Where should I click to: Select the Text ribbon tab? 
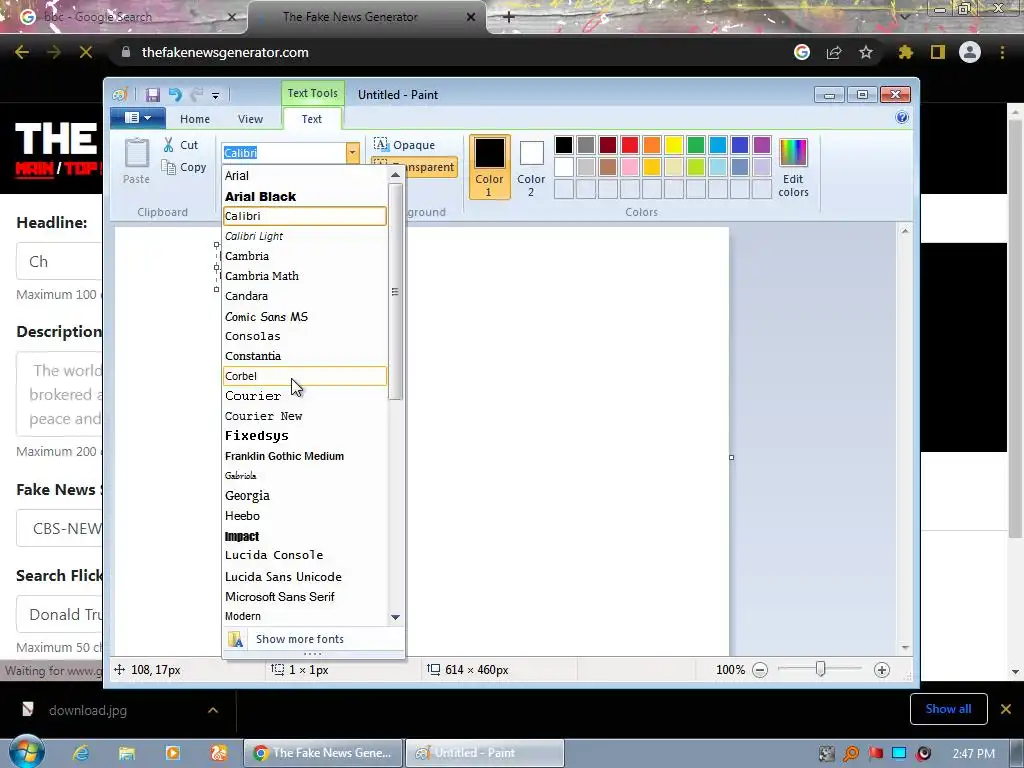click(312, 119)
